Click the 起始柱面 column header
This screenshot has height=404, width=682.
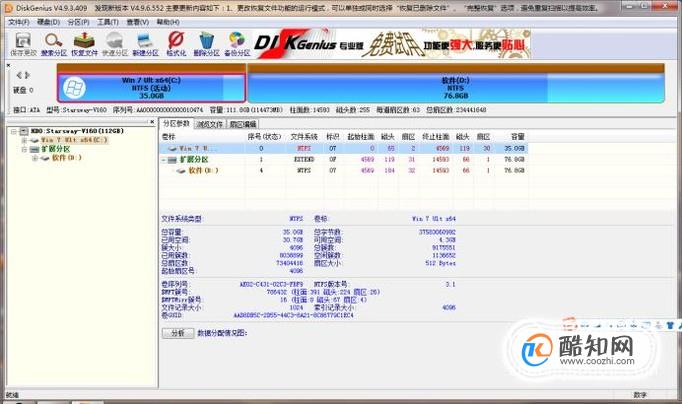361,137
